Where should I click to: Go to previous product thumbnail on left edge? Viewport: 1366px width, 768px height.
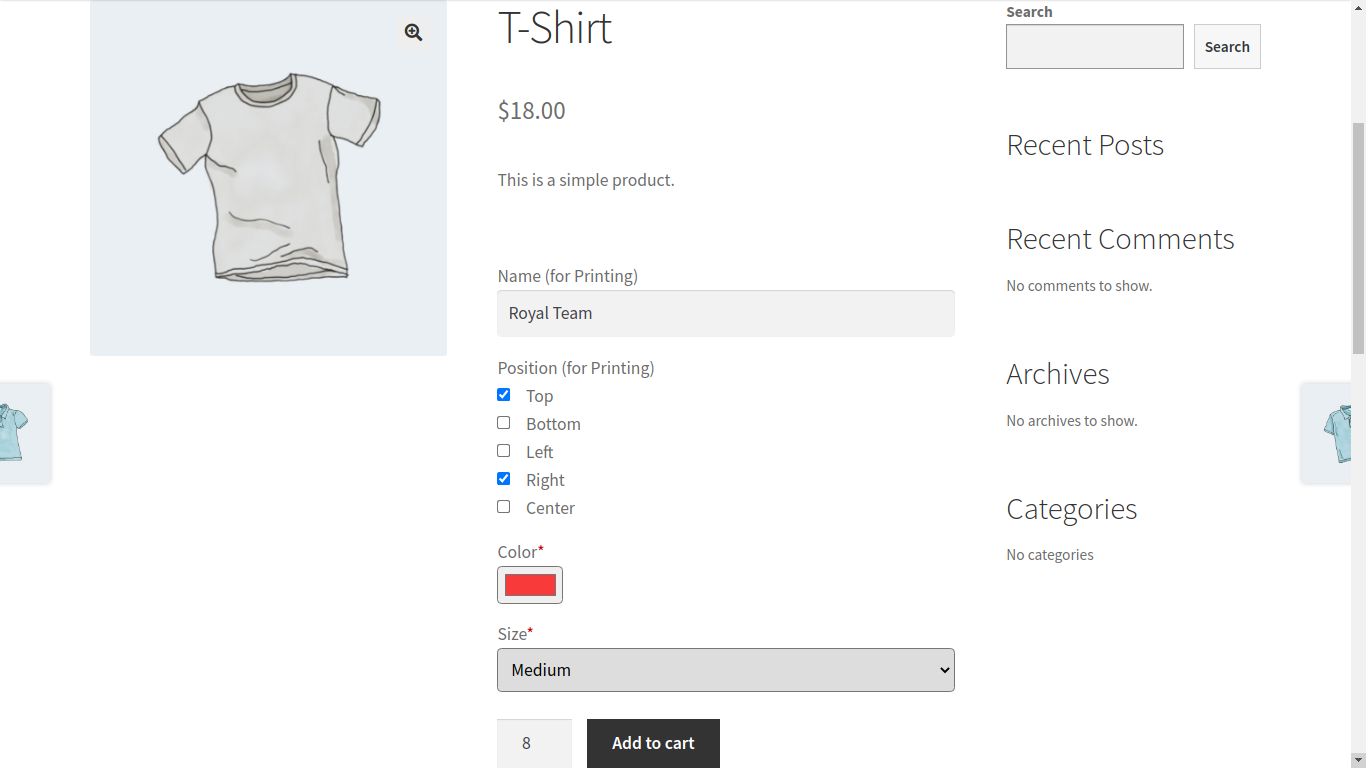18,432
